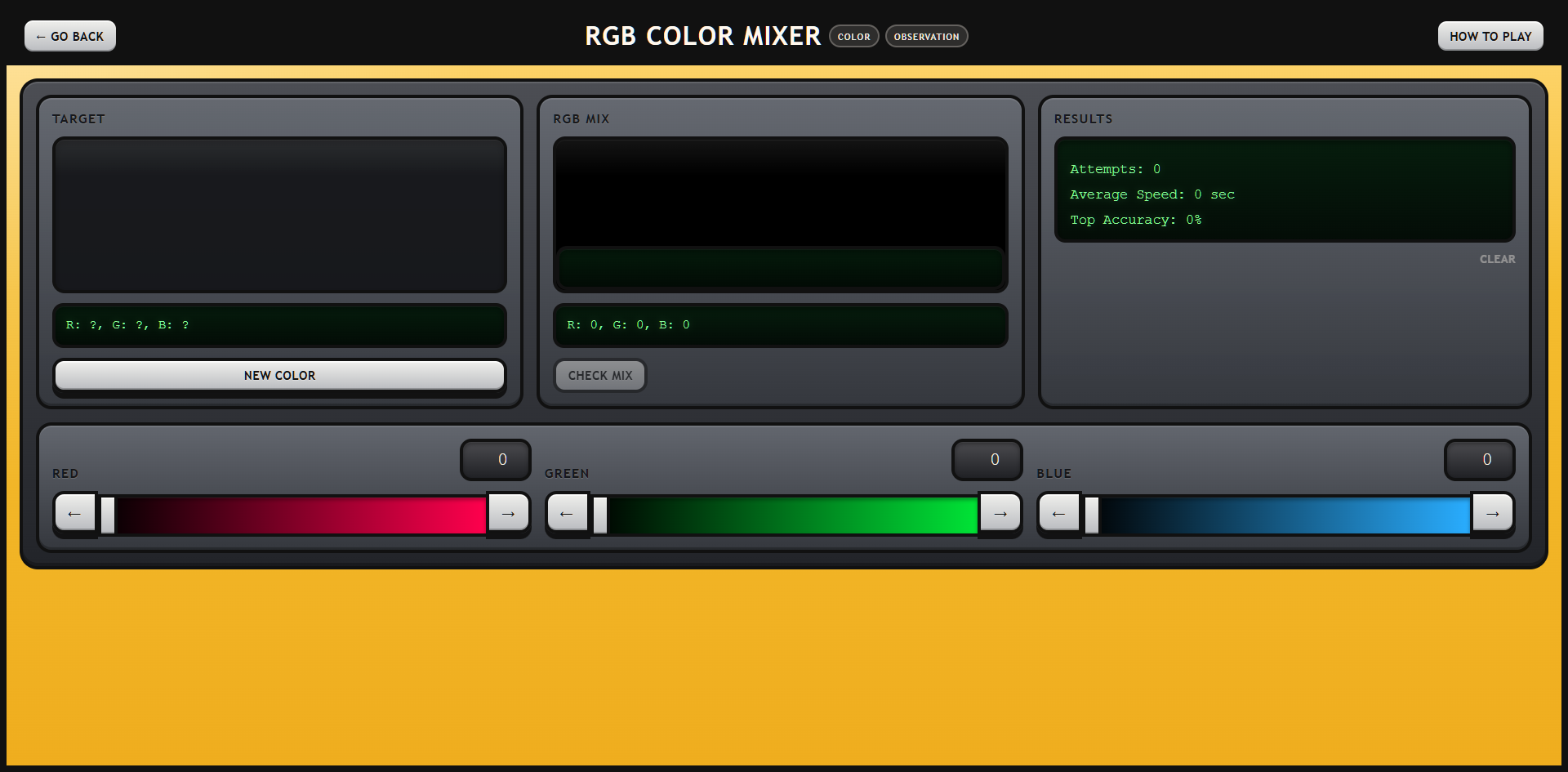Click the green increase right arrow

(1000, 514)
